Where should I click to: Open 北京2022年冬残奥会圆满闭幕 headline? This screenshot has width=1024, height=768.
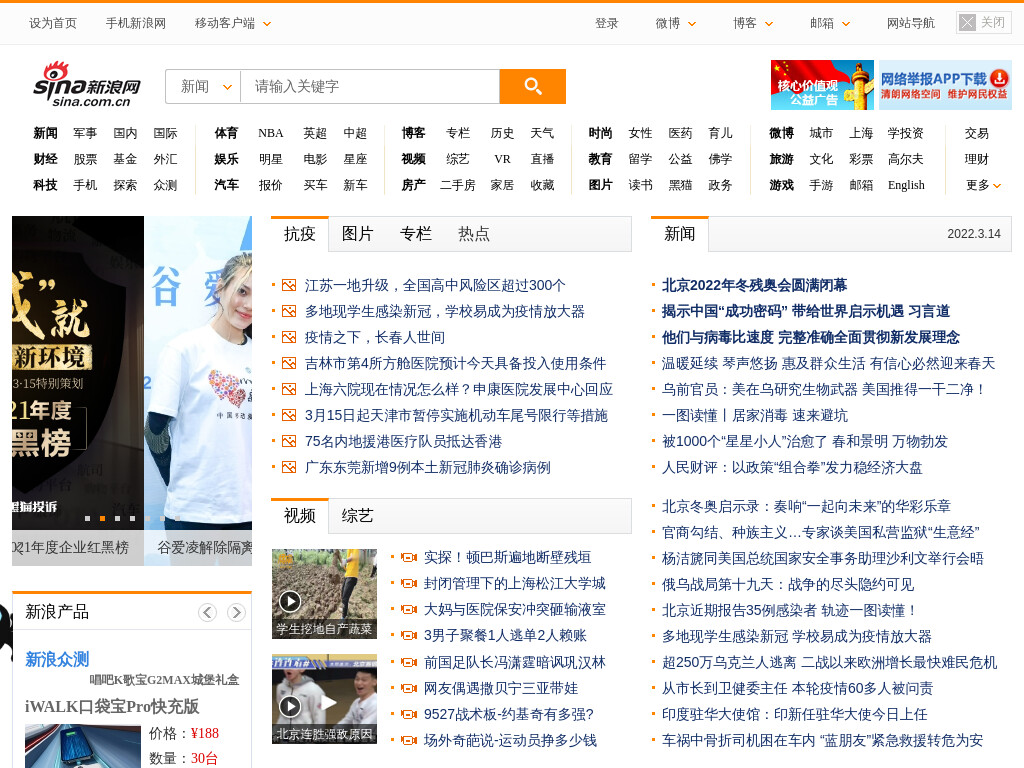754,285
